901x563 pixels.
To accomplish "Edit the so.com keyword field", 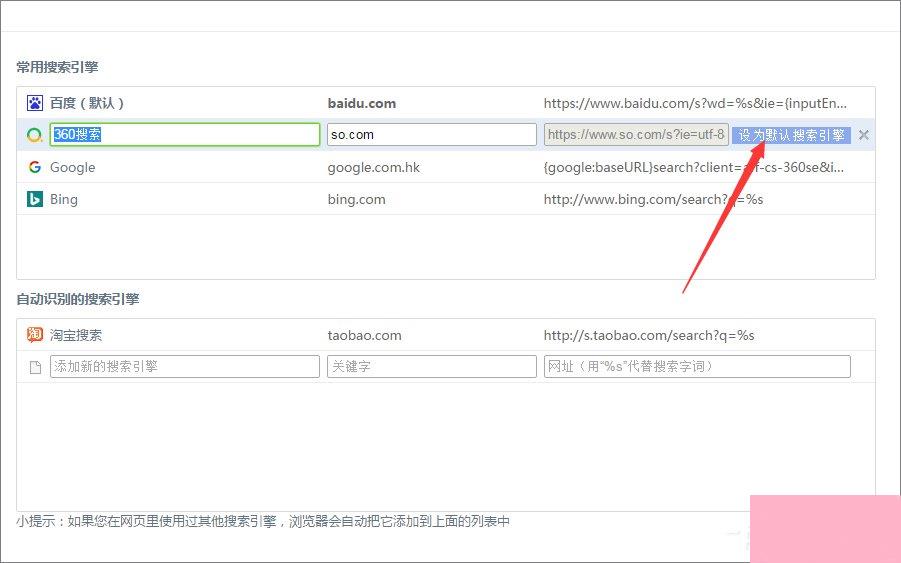I will [x=432, y=134].
